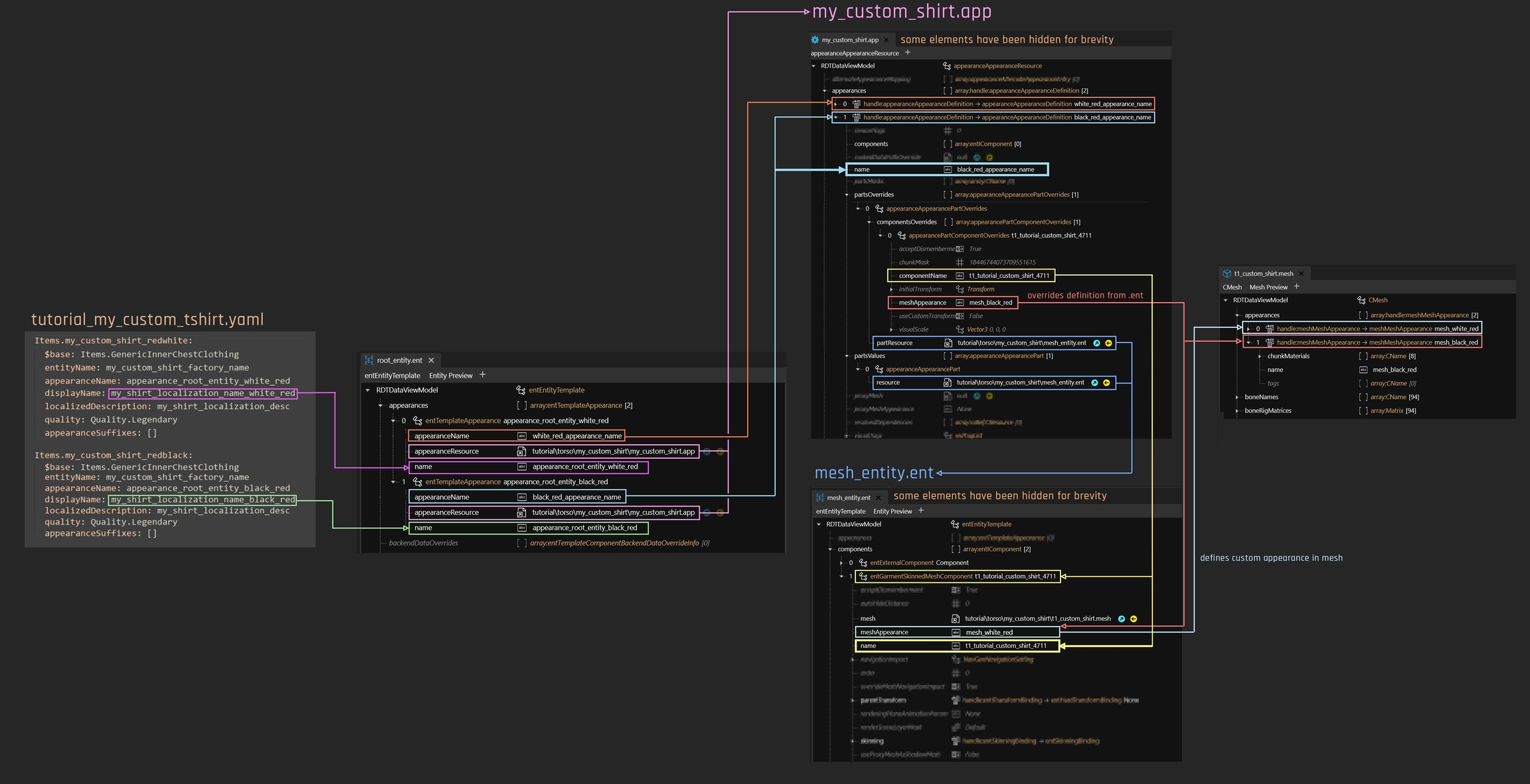Click cyan open icon beside mesh path t1_custom_shirt.mesh
This screenshot has height=784, width=1530.
[1122, 619]
